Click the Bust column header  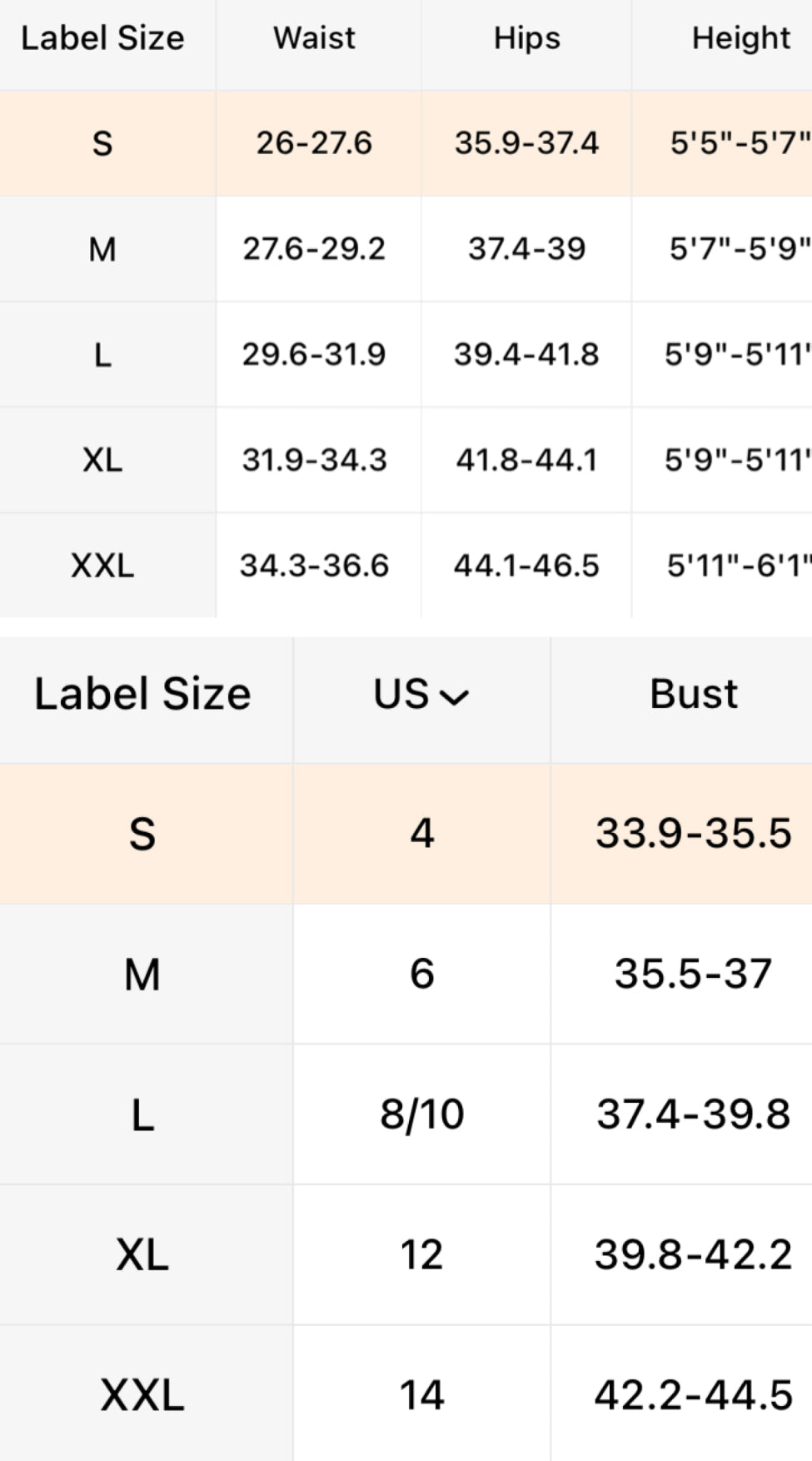(693, 695)
